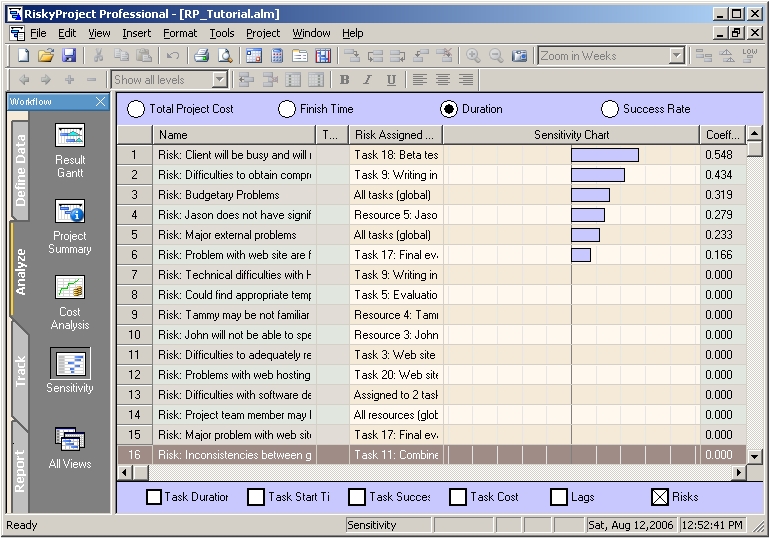Align text right
Viewport: 770px width, 538px height.
[466, 80]
